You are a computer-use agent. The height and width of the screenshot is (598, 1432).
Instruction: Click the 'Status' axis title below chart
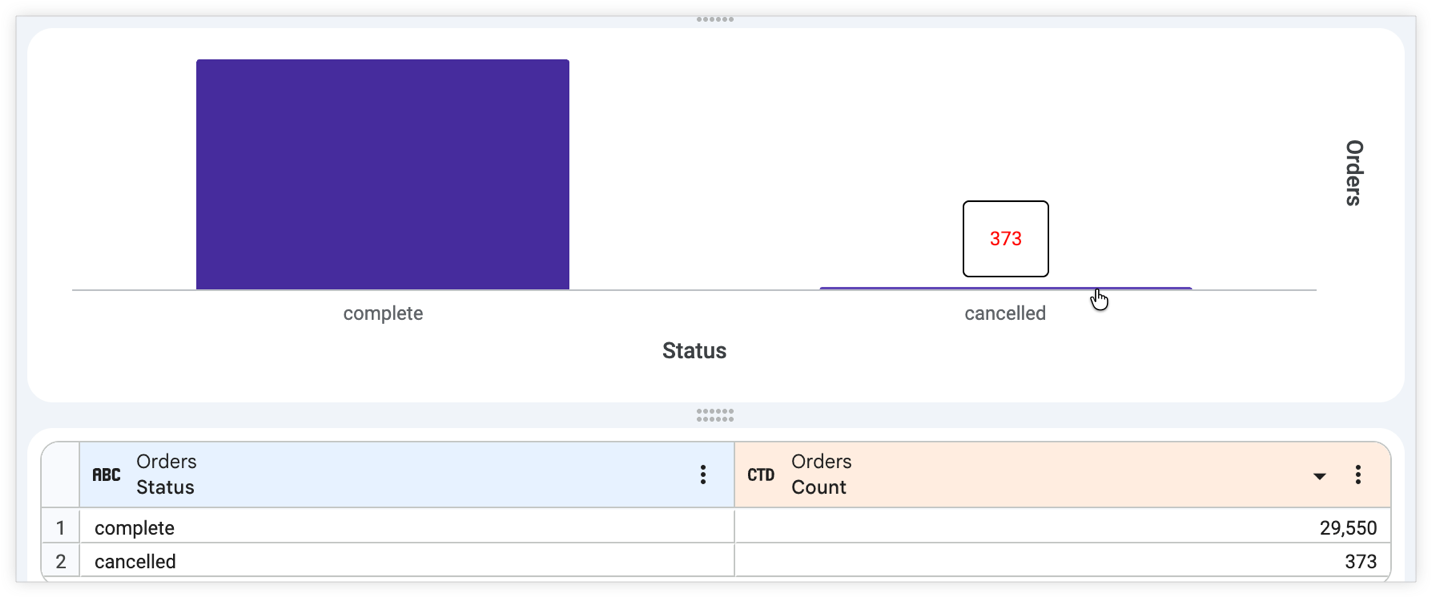click(x=694, y=351)
